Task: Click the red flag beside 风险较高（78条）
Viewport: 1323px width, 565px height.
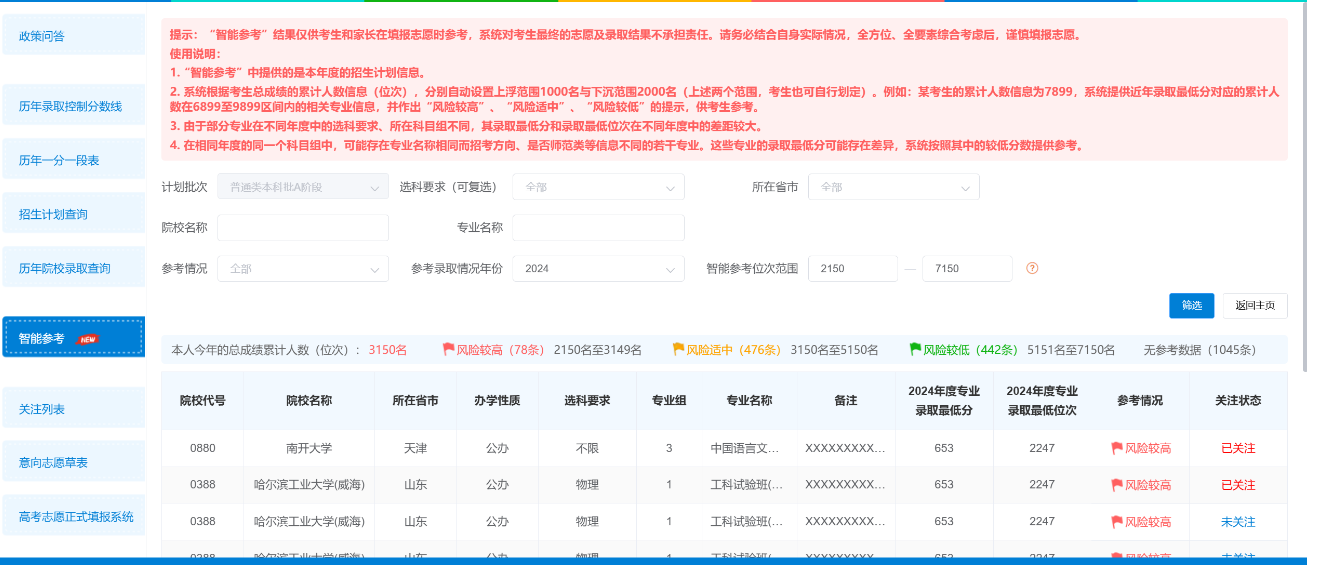Action: point(448,350)
